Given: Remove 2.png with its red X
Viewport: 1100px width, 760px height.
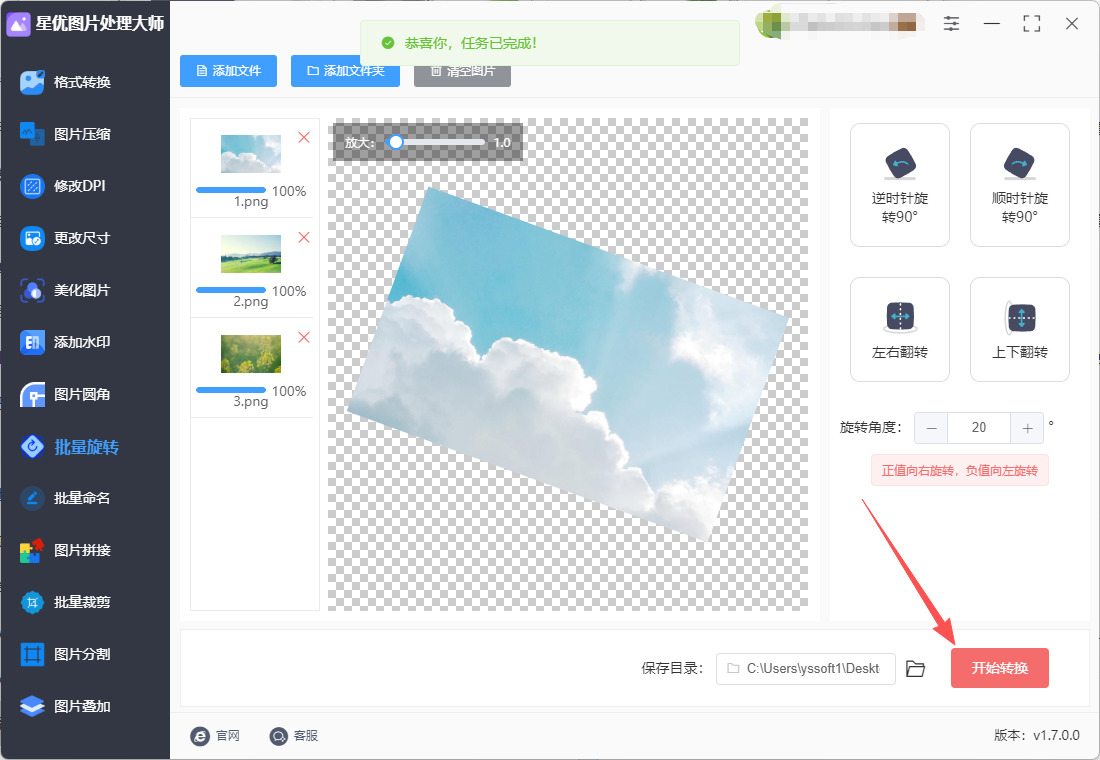Looking at the screenshot, I should pyautogui.click(x=304, y=237).
